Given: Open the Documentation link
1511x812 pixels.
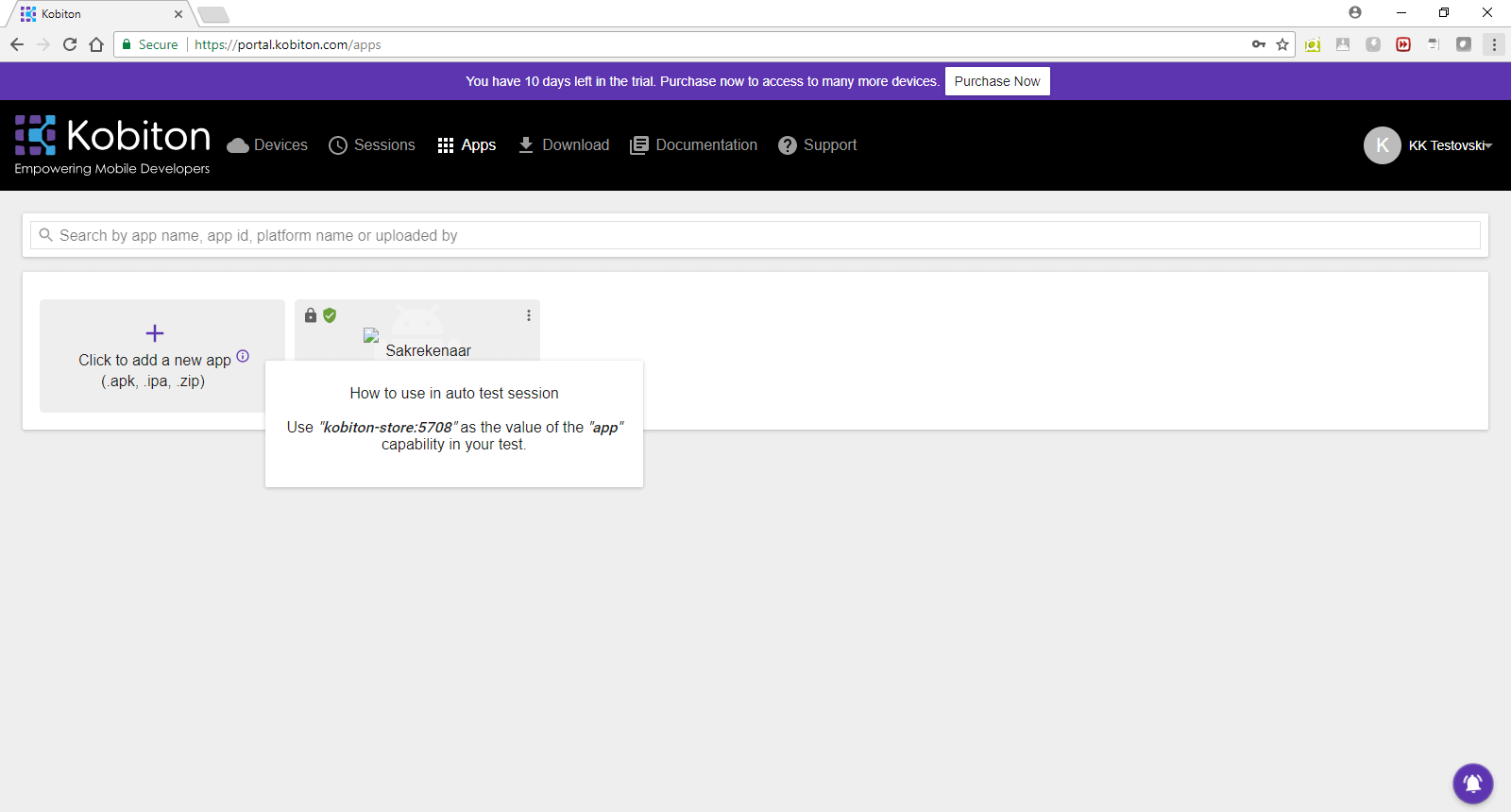Looking at the screenshot, I should (x=694, y=145).
